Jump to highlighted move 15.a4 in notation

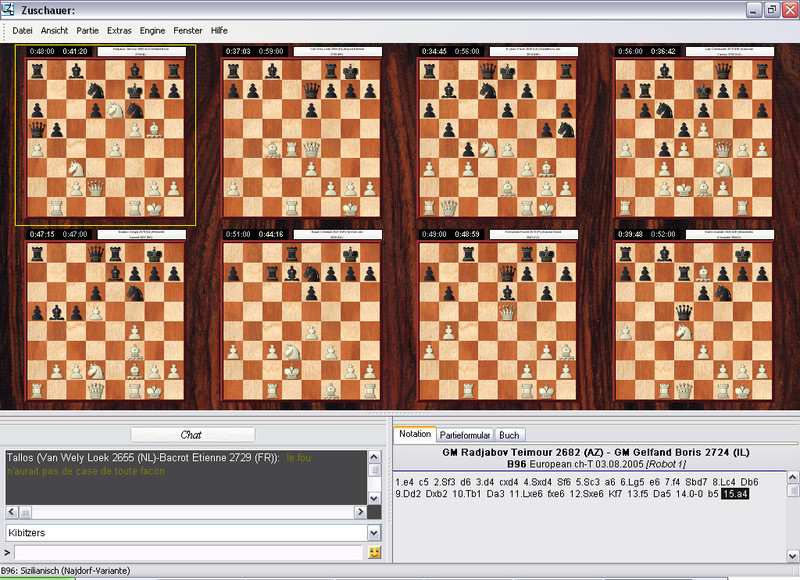coord(735,494)
